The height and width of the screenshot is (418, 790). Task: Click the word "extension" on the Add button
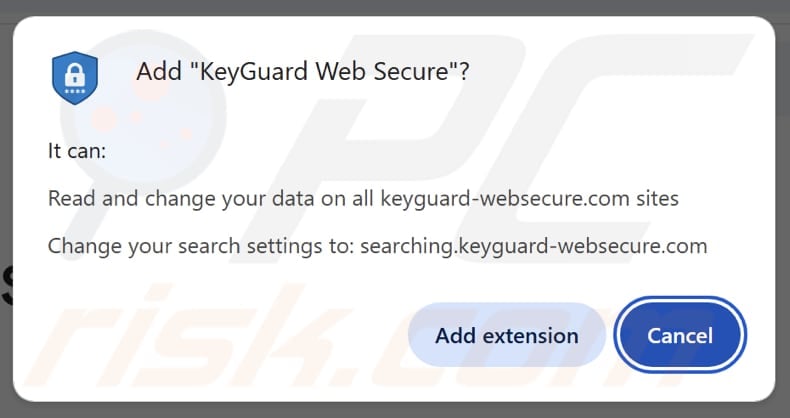(x=531, y=335)
